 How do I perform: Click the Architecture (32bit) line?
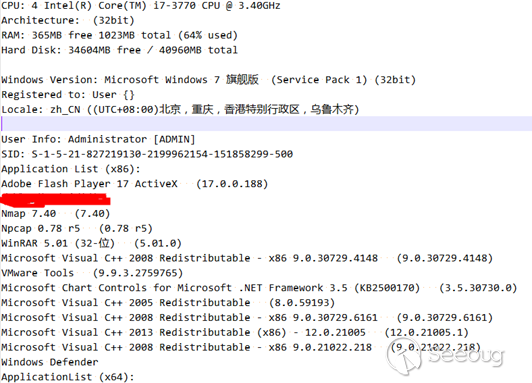click(x=68, y=20)
